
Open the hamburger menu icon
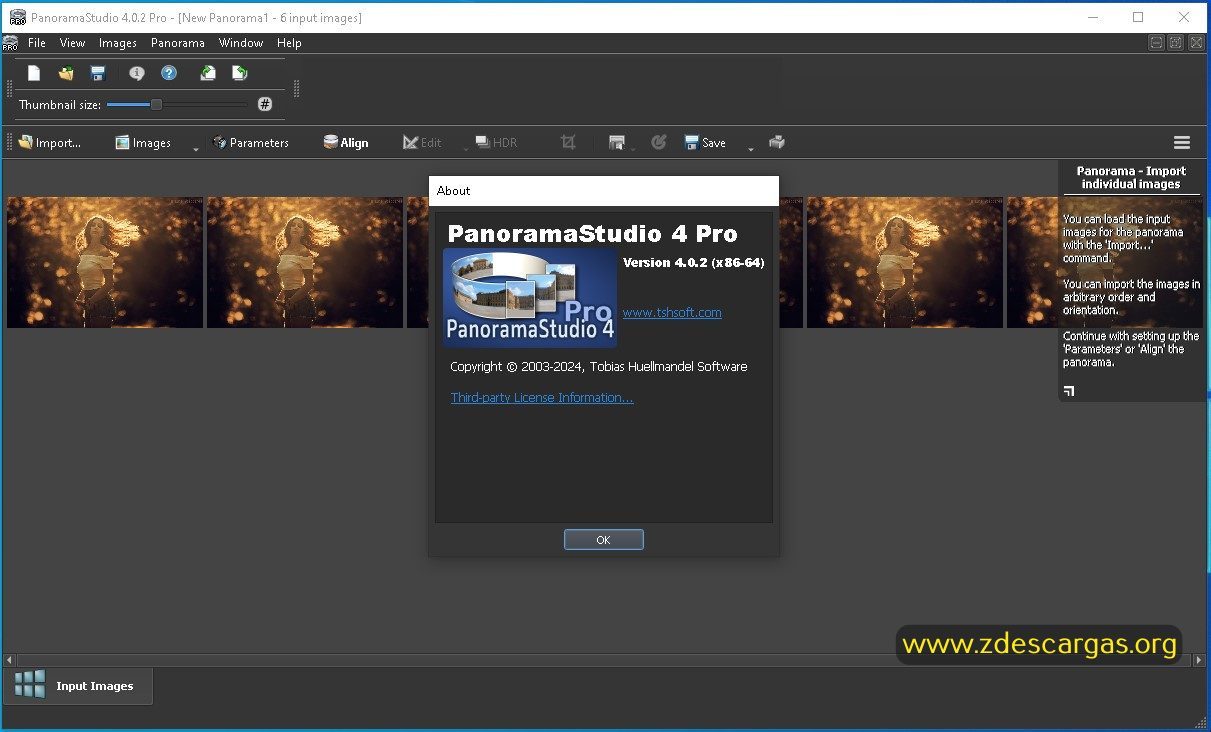coord(1182,143)
